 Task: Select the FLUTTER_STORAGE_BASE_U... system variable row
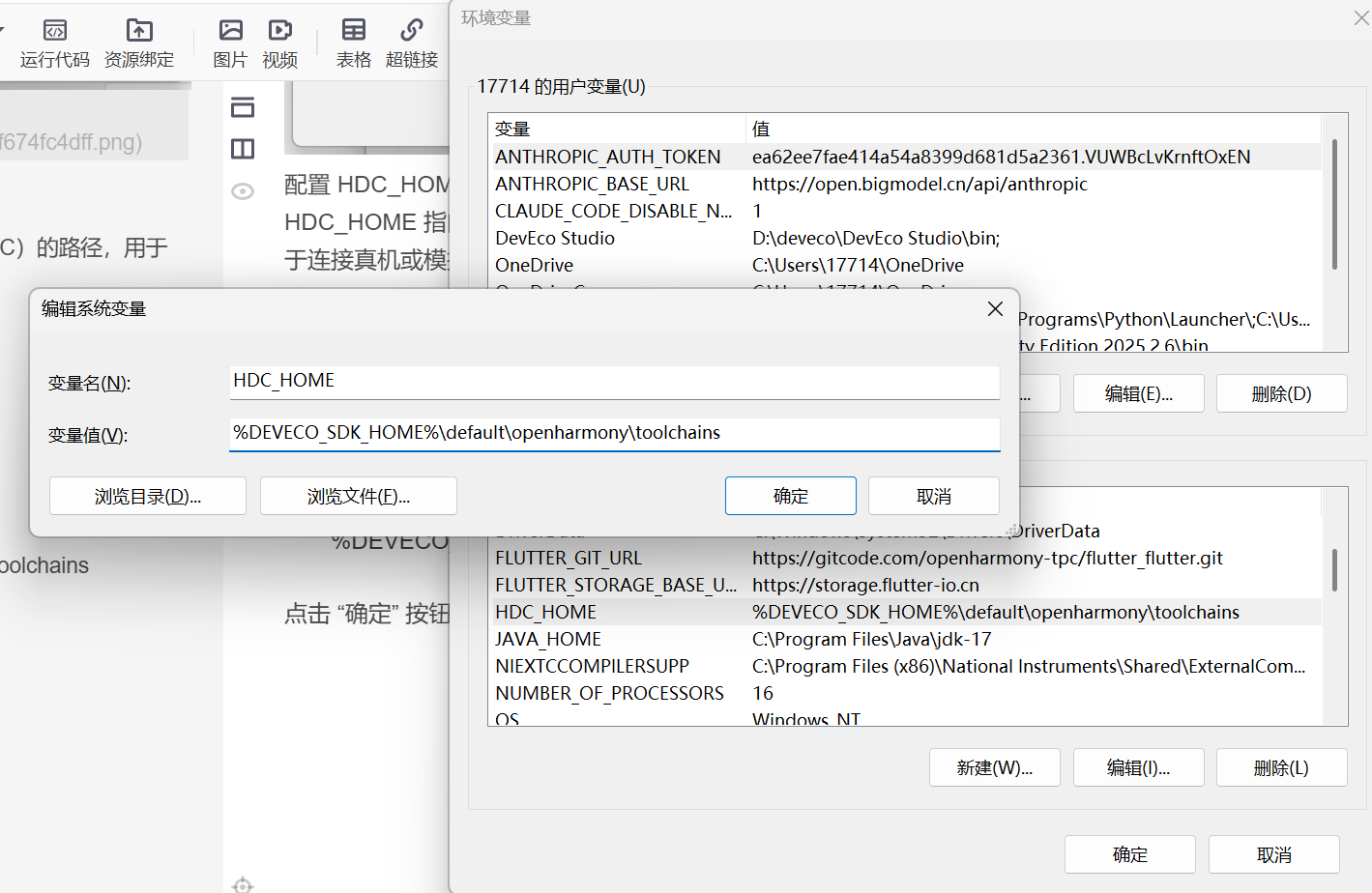point(905,585)
